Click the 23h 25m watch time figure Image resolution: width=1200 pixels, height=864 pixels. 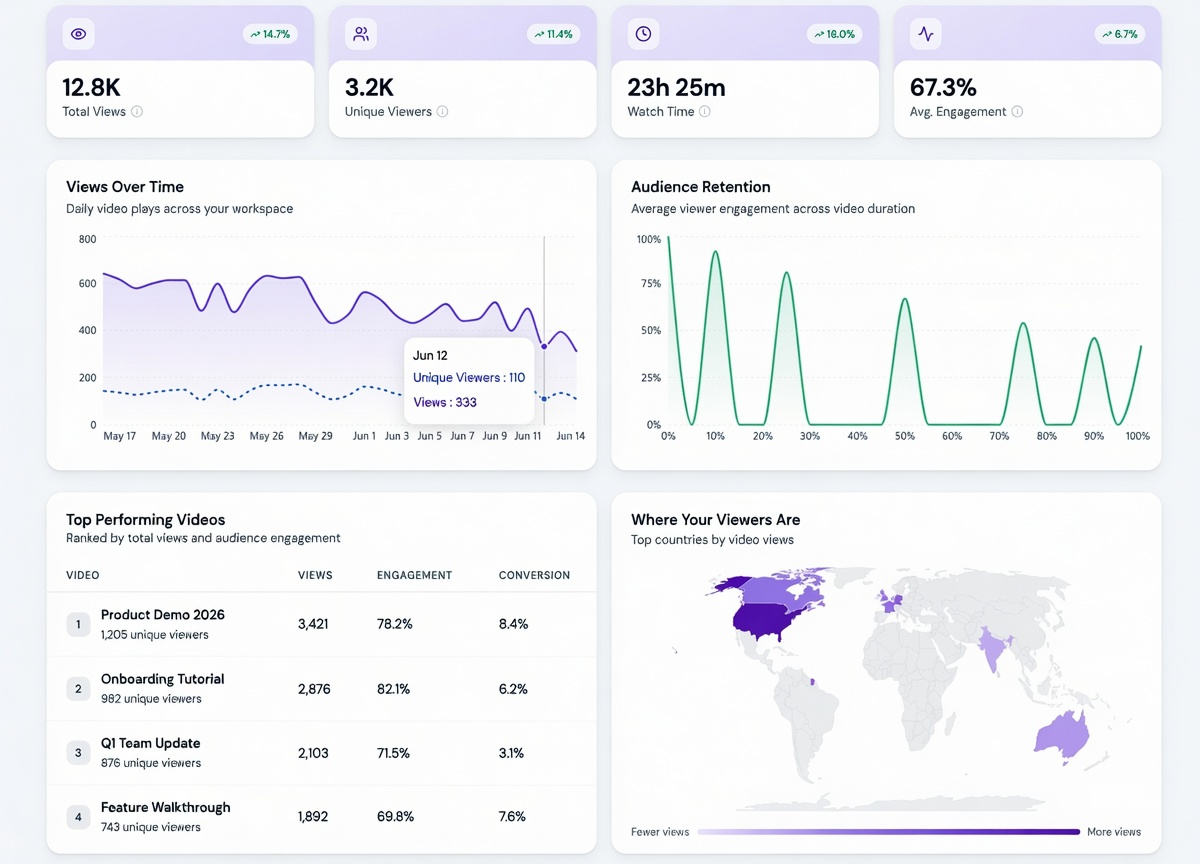coord(676,87)
